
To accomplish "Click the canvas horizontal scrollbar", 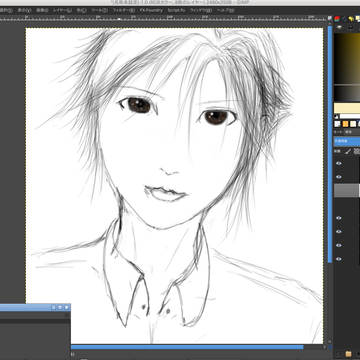I will pos(187,347).
